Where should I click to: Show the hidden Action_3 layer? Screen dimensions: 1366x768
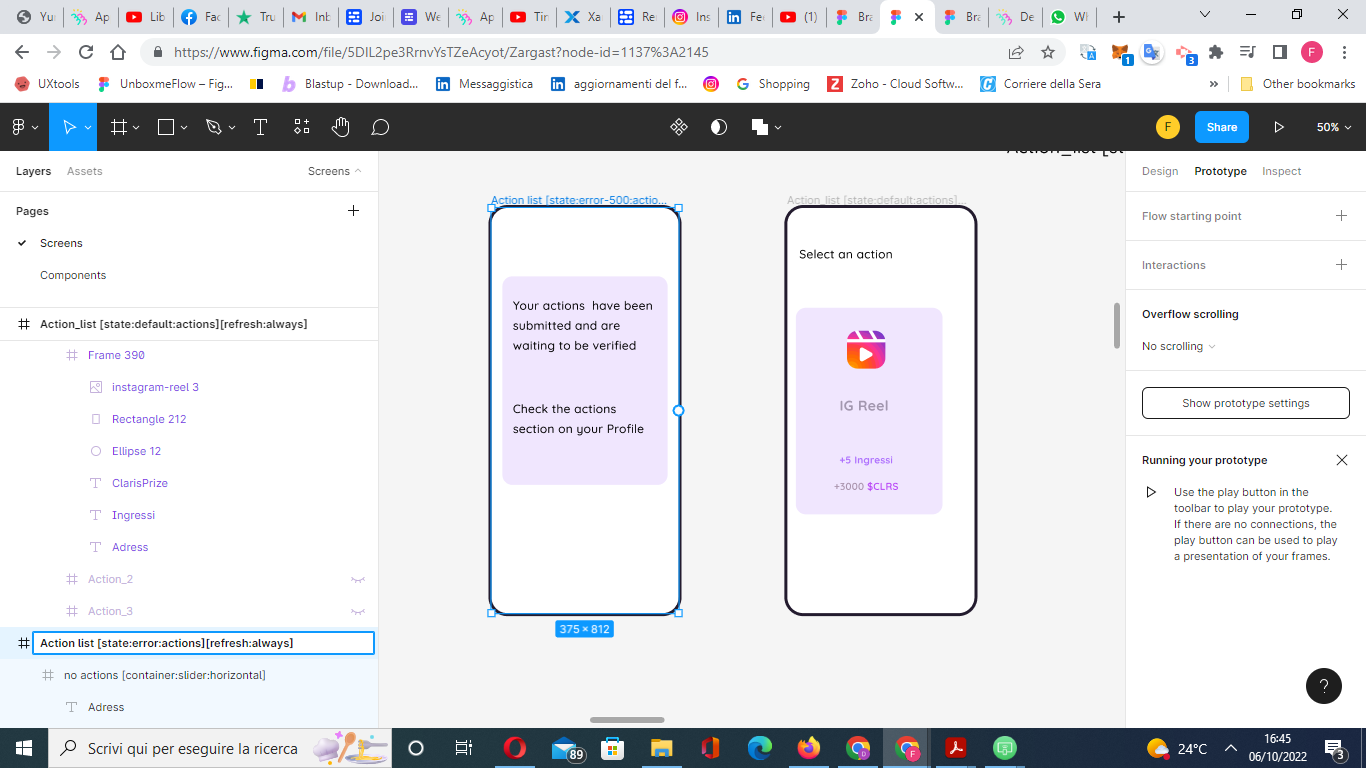[x=357, y=611]
